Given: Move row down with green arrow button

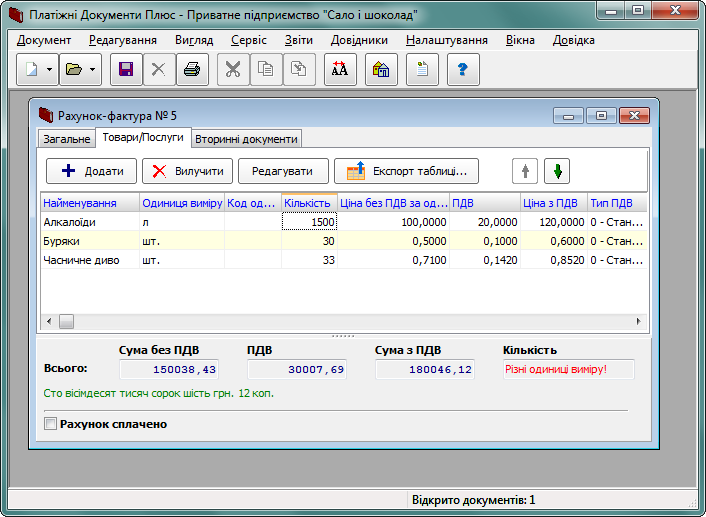Looking at the screenshot, I should point(557,171).
